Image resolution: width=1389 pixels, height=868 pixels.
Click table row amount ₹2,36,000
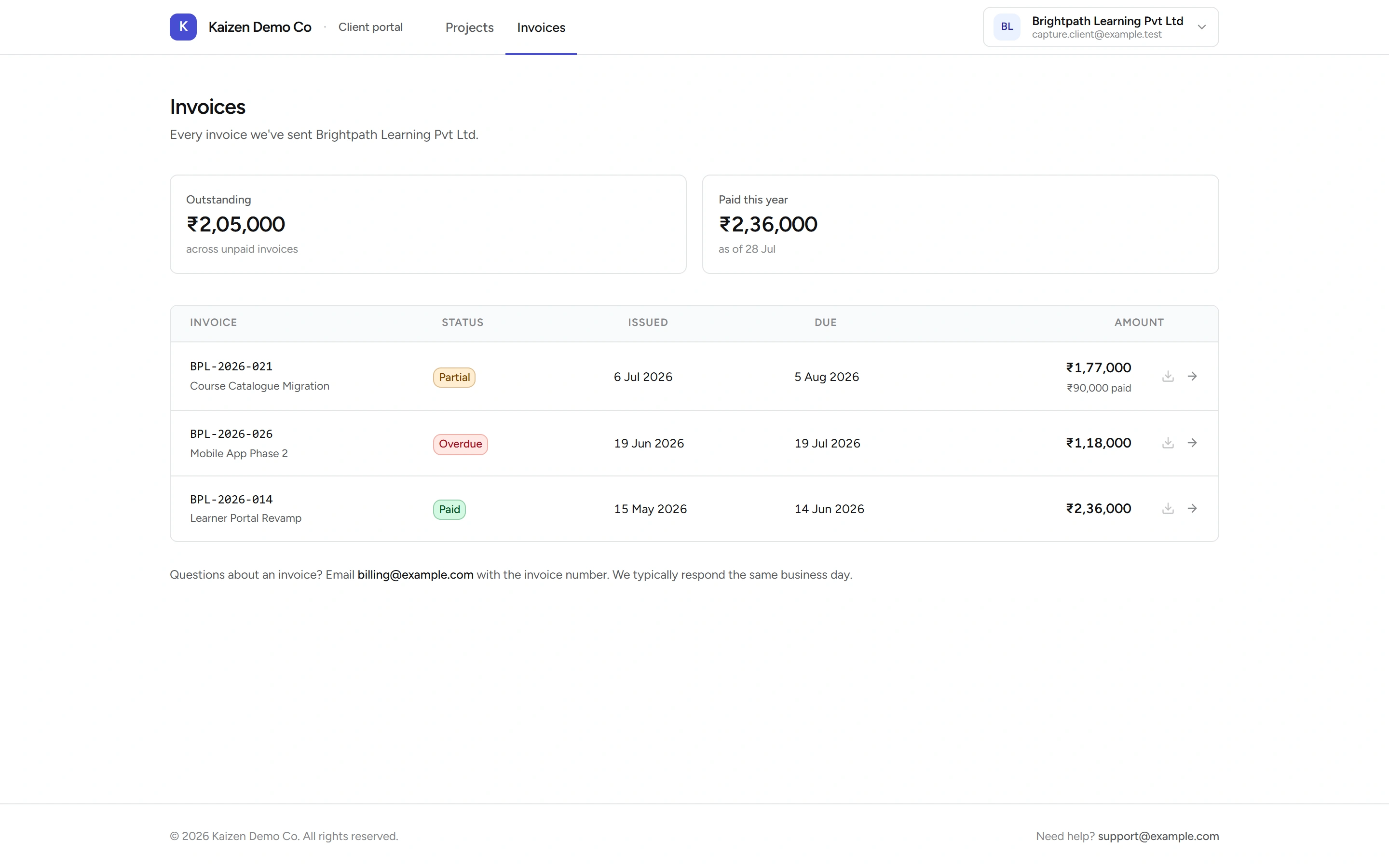(x=1099, y=509)
